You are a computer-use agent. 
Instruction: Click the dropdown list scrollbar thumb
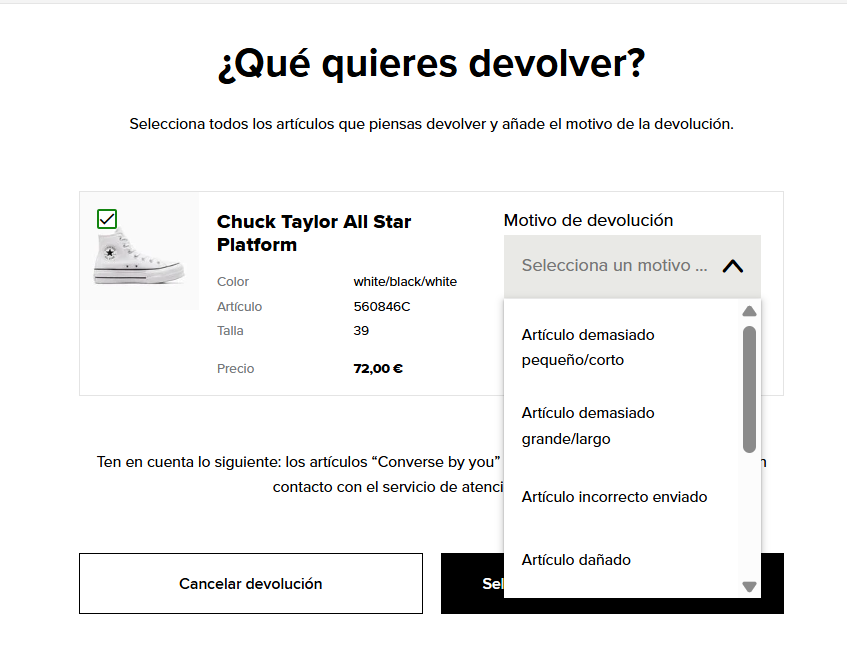pyautogui.click(x=749, y=389)
